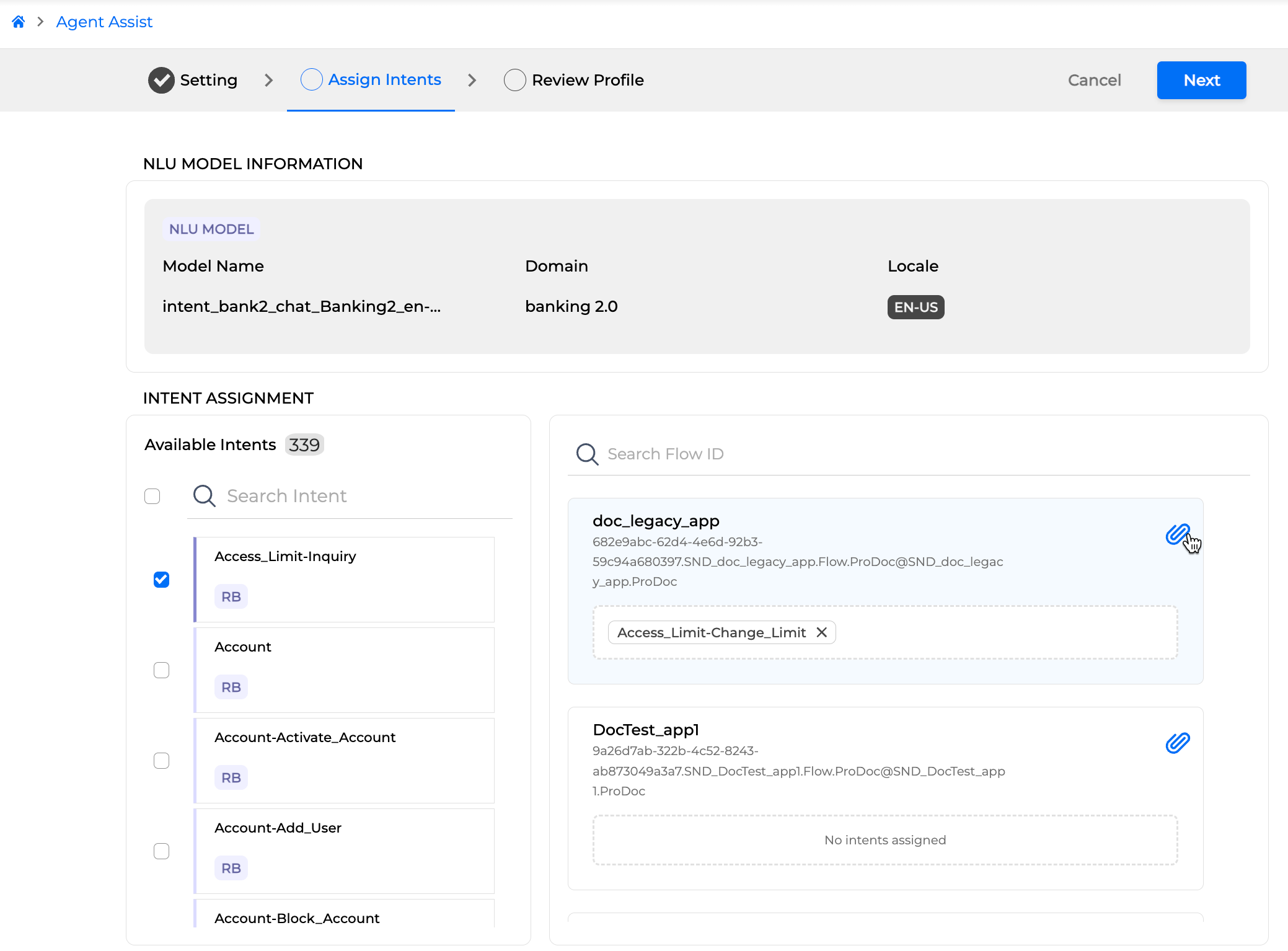Click the home icon in breadcrumb
The height and width of the screenshot is (951, 1288).
coord(19,22)
